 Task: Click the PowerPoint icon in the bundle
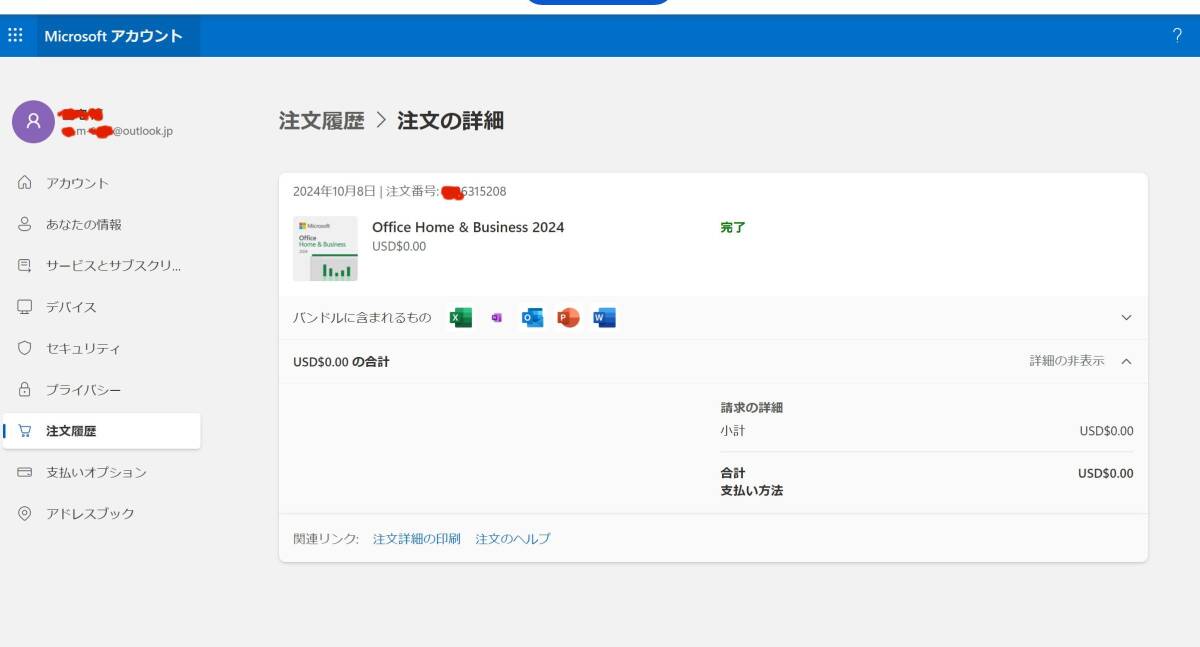(568, 318)
